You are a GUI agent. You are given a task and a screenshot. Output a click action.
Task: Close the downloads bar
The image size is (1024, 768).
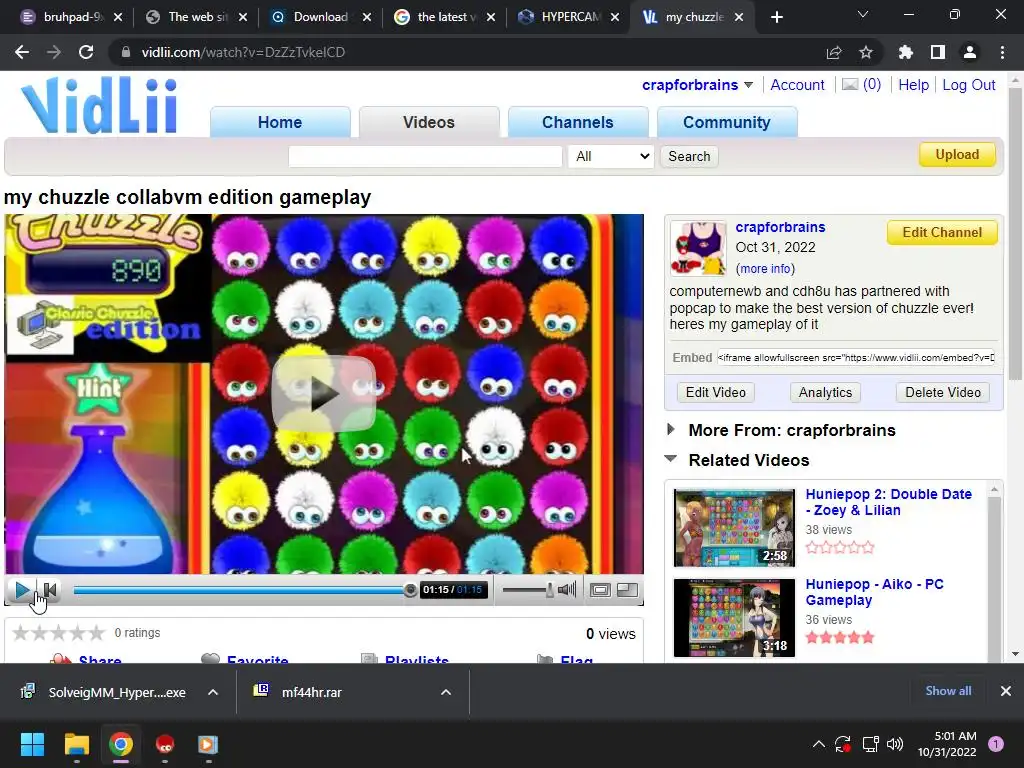click(1006, 691)
